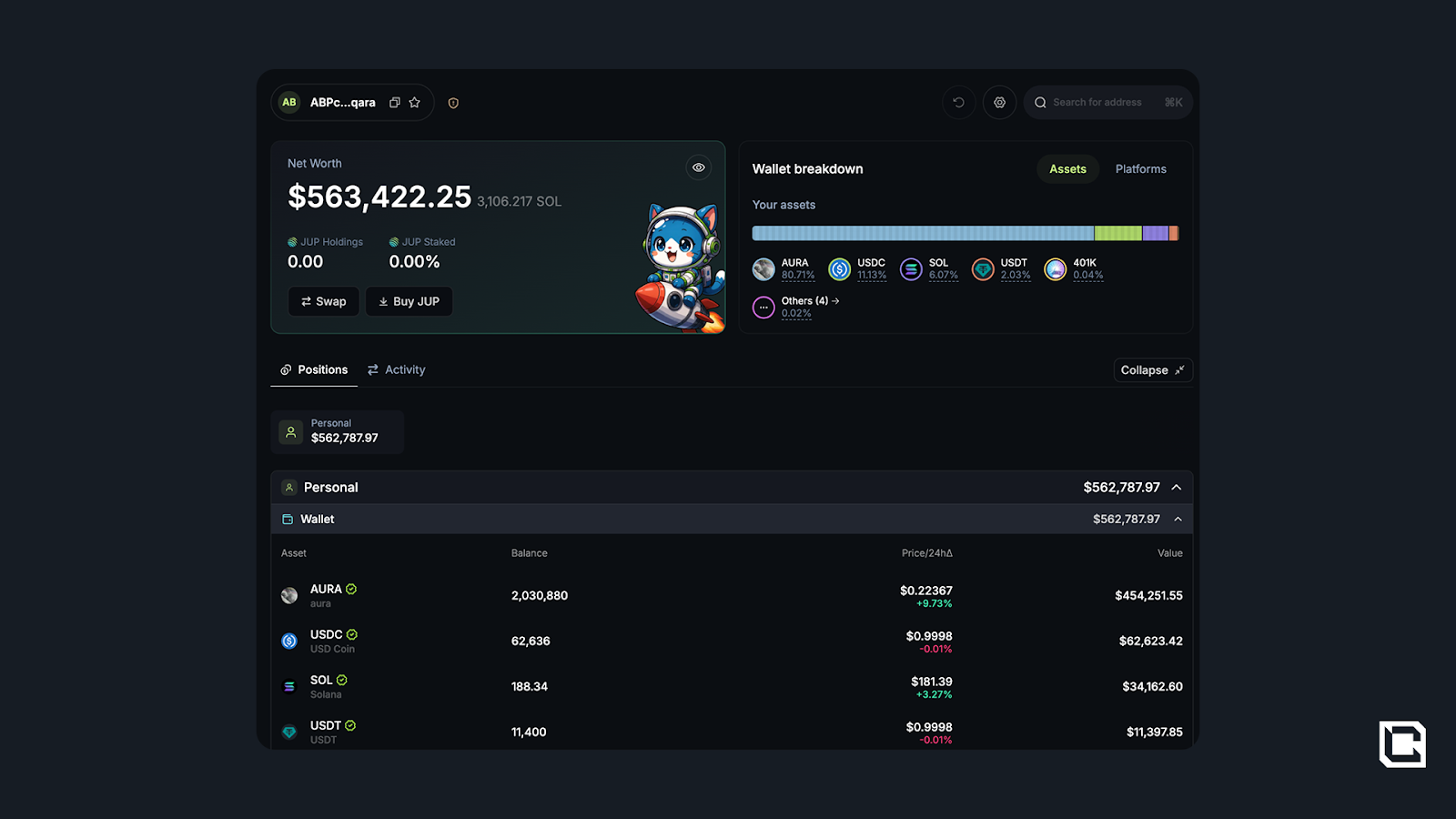Image resolution: width=1456 pixels, height=819 pixels.
Task: Switch breakdown to Platforms view
Action: (1140, 169)
